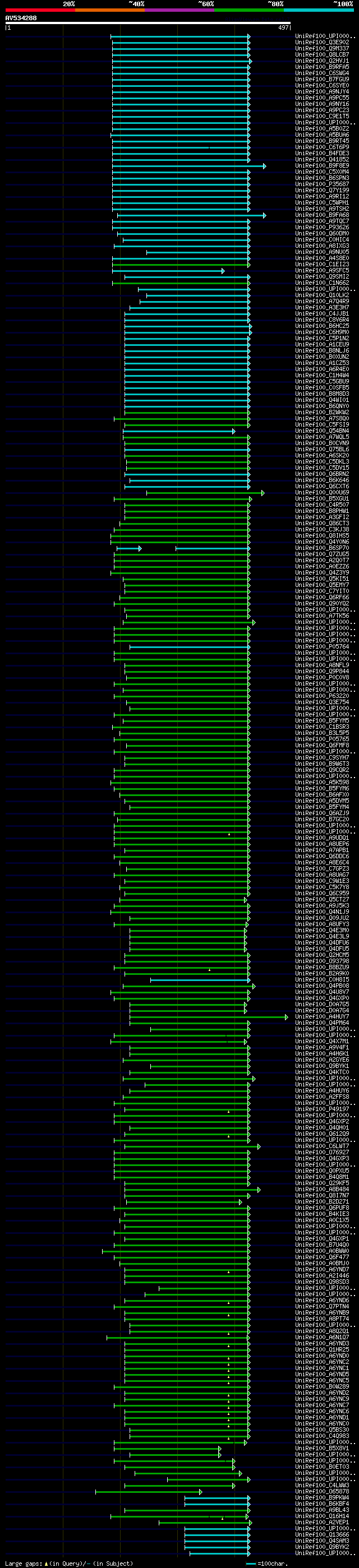Viewport: 359px width, 1568px height.
Task: Select hit label UniRef100_B6KBF4
Action: pyautogui.click(x=323, y=1504)
